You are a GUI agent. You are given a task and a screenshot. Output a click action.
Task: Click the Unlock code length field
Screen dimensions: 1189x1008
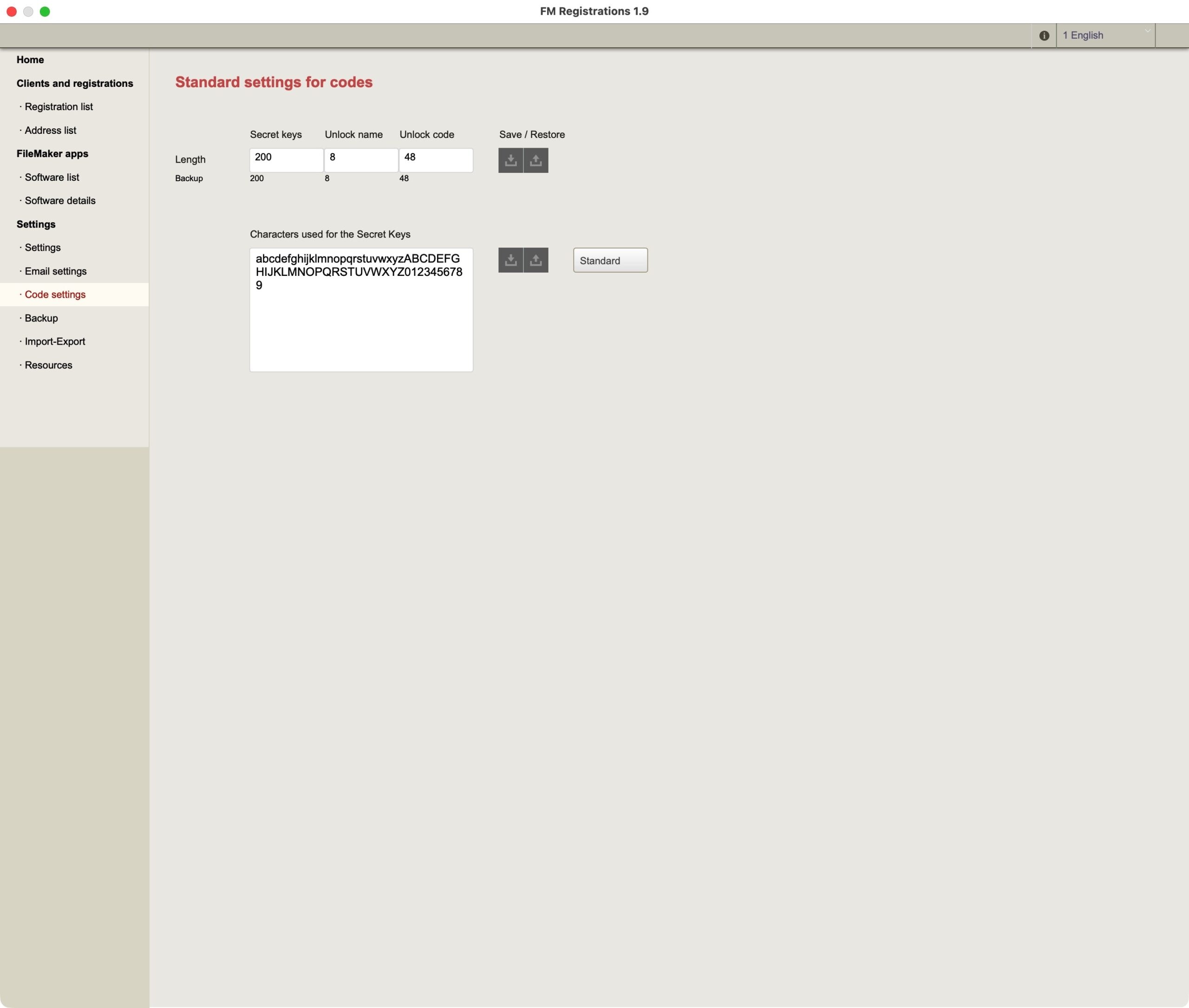click(436, 160)
